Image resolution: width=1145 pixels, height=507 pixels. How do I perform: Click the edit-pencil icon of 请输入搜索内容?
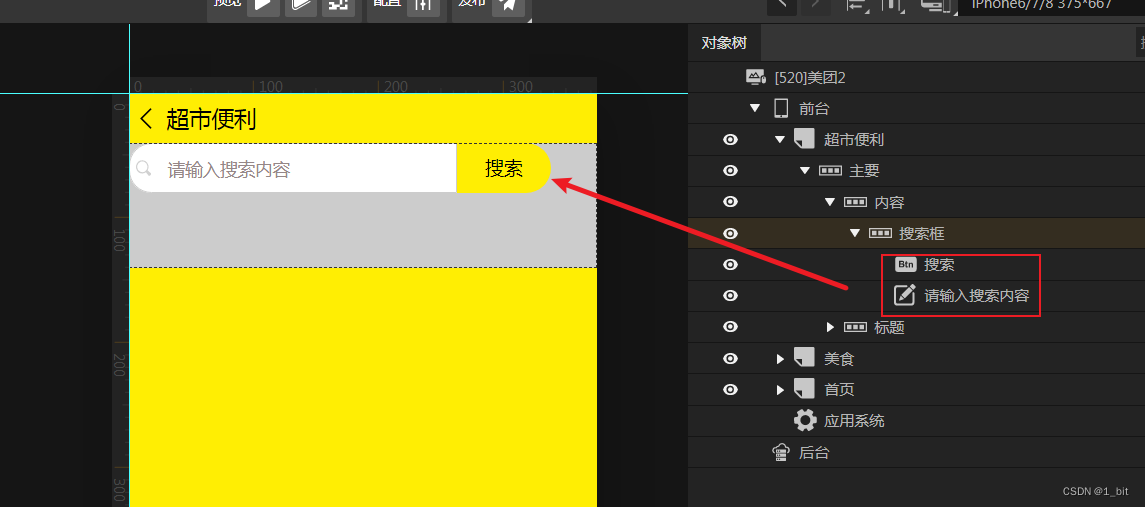(x=905, y=295)
